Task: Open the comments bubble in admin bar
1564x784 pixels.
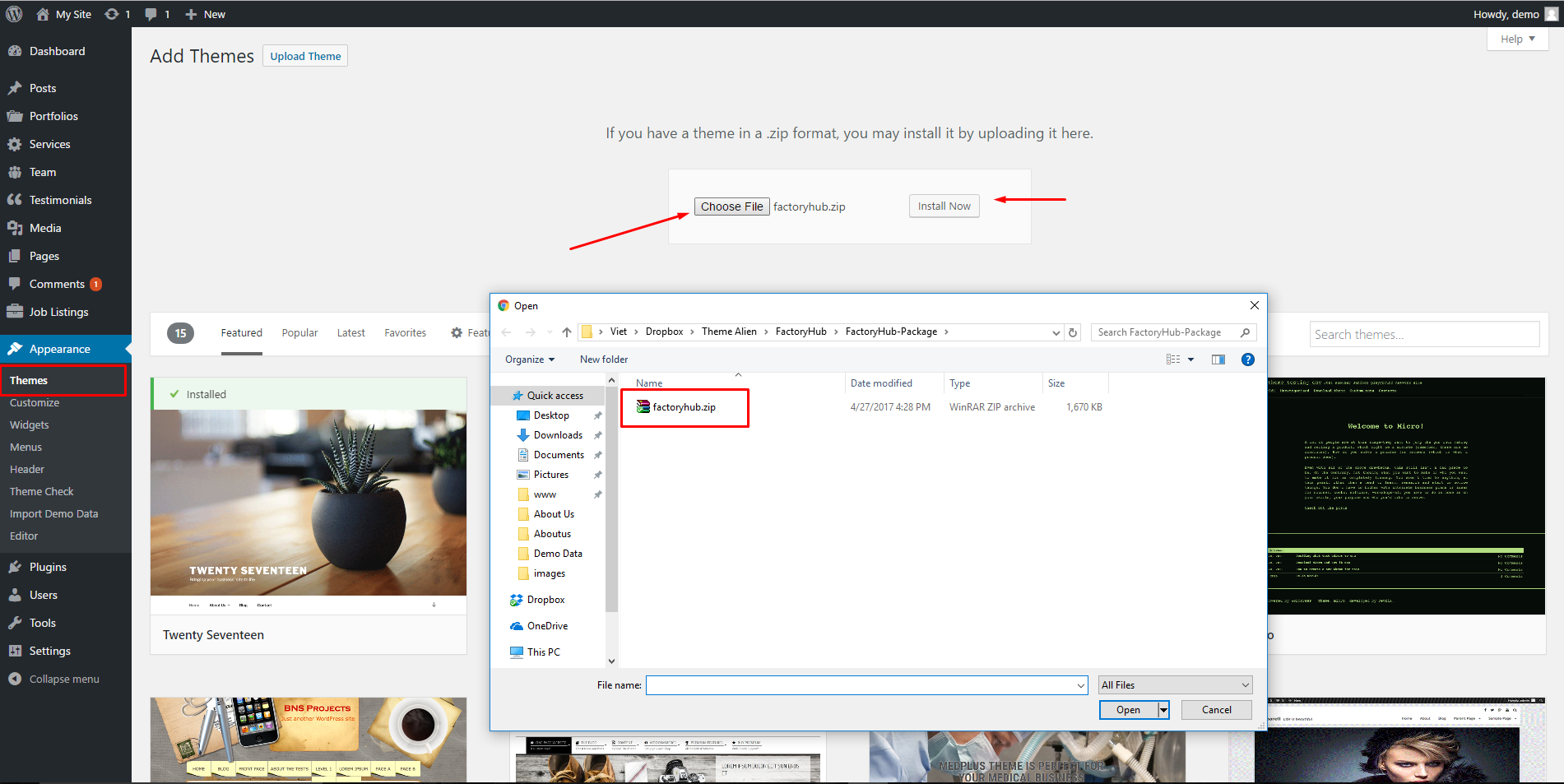Action: point(156,14)
